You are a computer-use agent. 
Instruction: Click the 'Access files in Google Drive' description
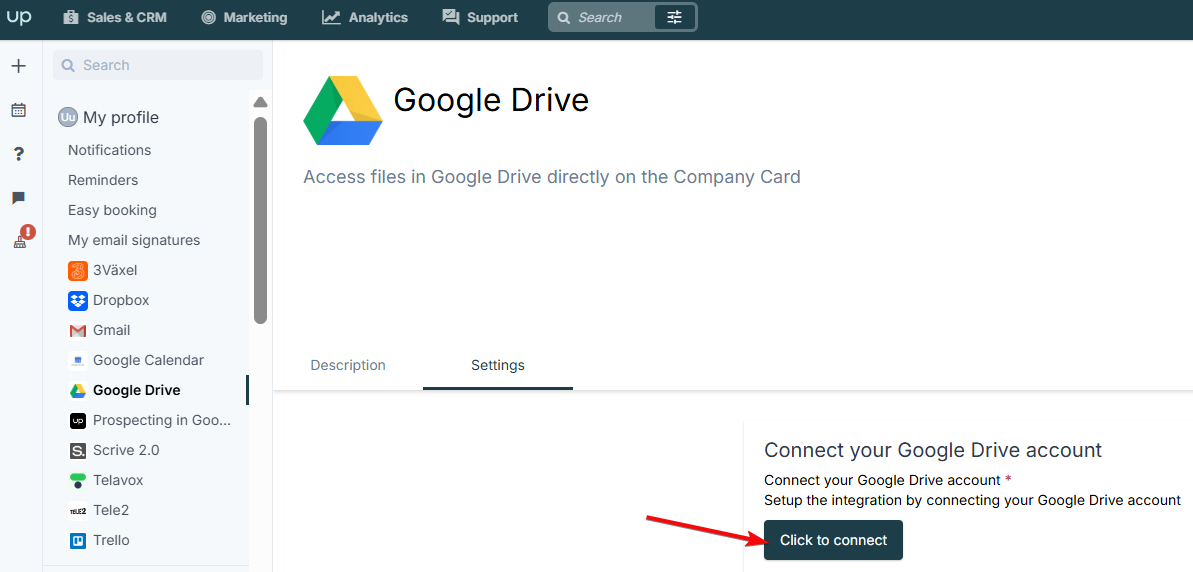[x=552, y=177]
